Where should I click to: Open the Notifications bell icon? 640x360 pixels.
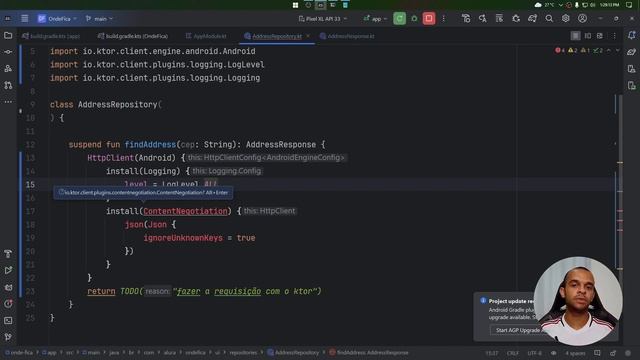click(631, 36)
